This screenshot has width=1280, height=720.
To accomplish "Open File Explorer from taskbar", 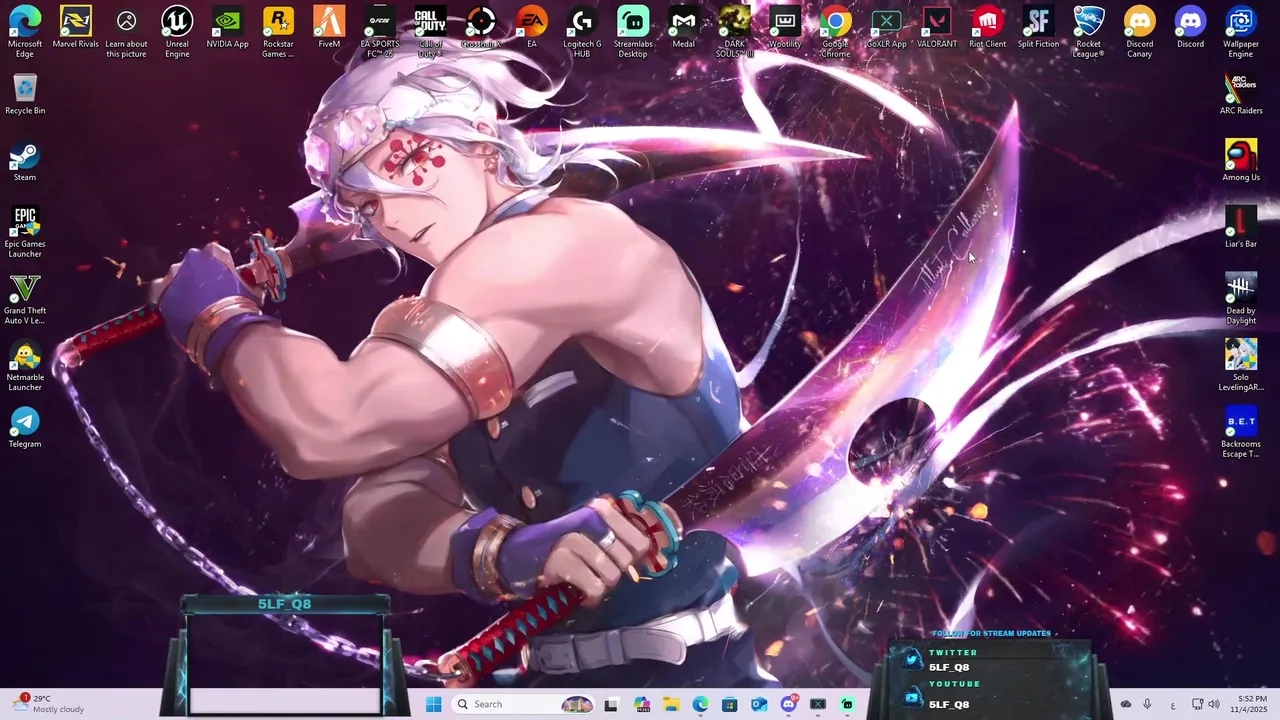I will pos(671,704).
